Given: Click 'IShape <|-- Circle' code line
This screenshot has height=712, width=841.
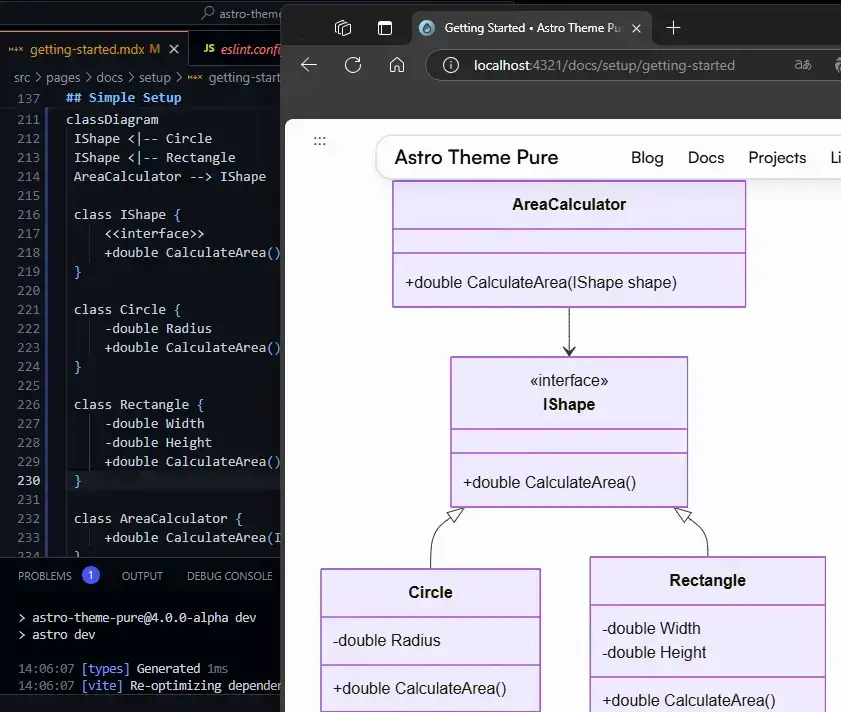Looking at the screenshot, I should coord(143,138).
